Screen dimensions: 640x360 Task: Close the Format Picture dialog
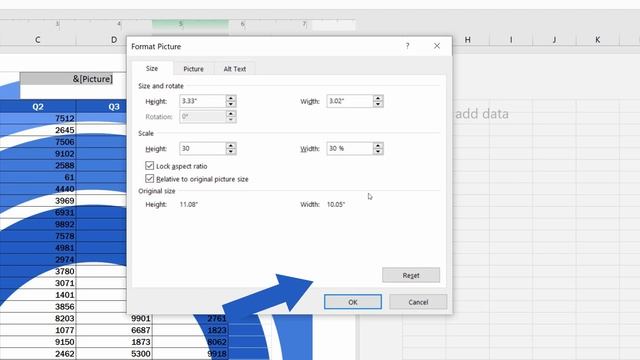coord(437,46)
